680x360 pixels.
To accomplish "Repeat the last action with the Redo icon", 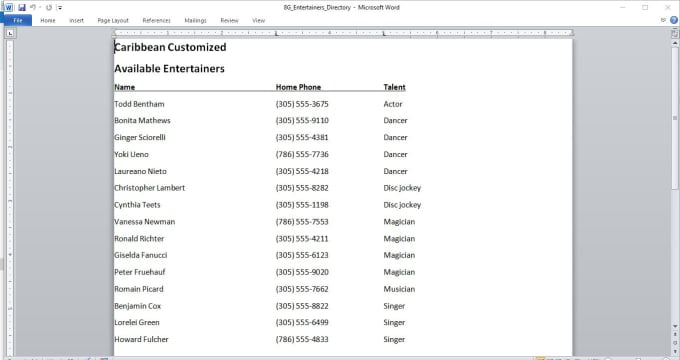I will click(x=49, y=7).
